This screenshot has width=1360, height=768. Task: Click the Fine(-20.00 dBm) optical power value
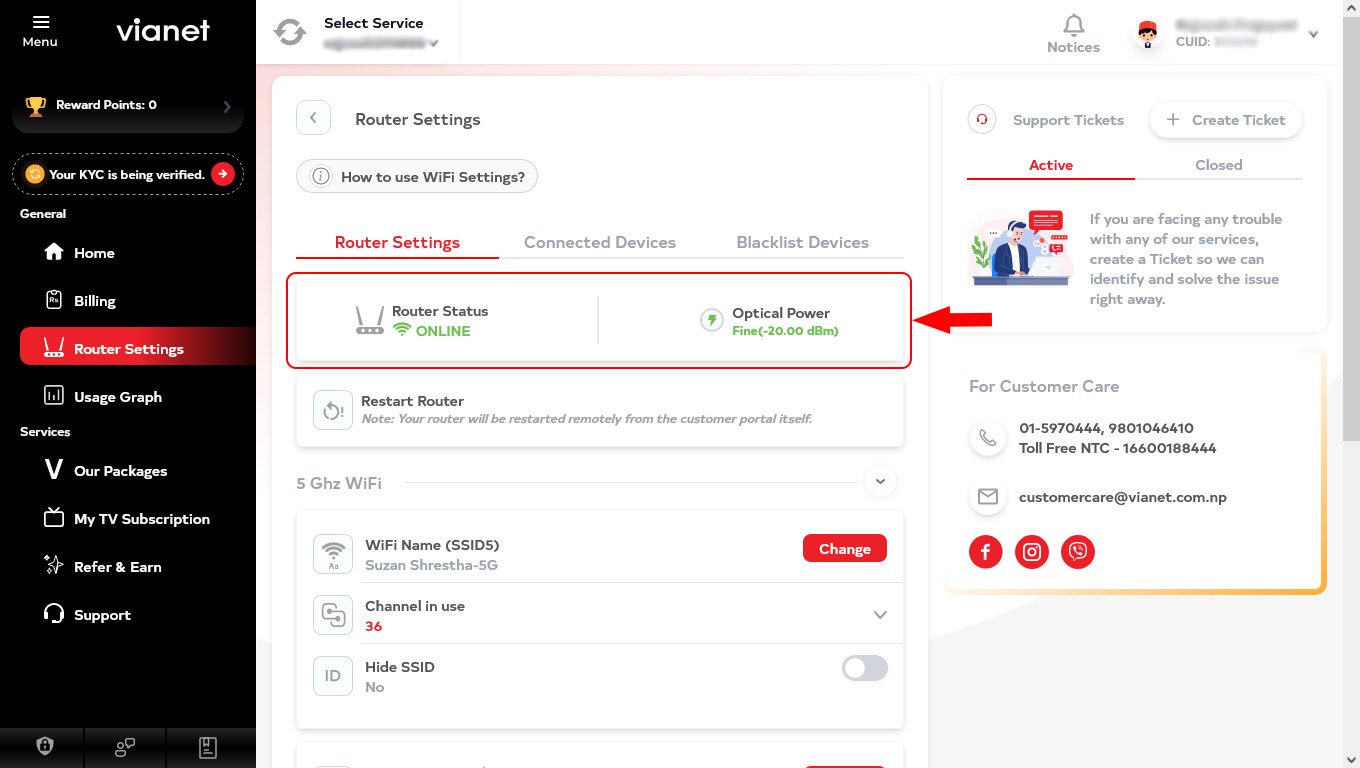coord(785,331)
